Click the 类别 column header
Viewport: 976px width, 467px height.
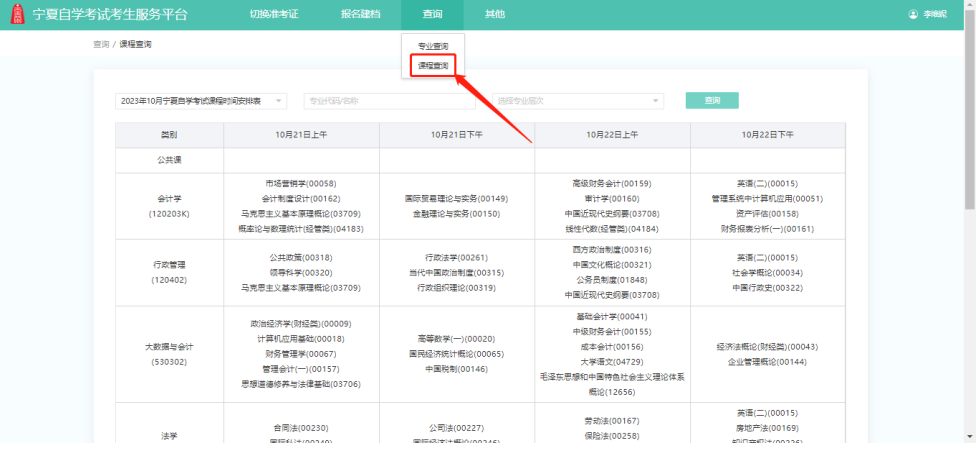pos(169,134)
